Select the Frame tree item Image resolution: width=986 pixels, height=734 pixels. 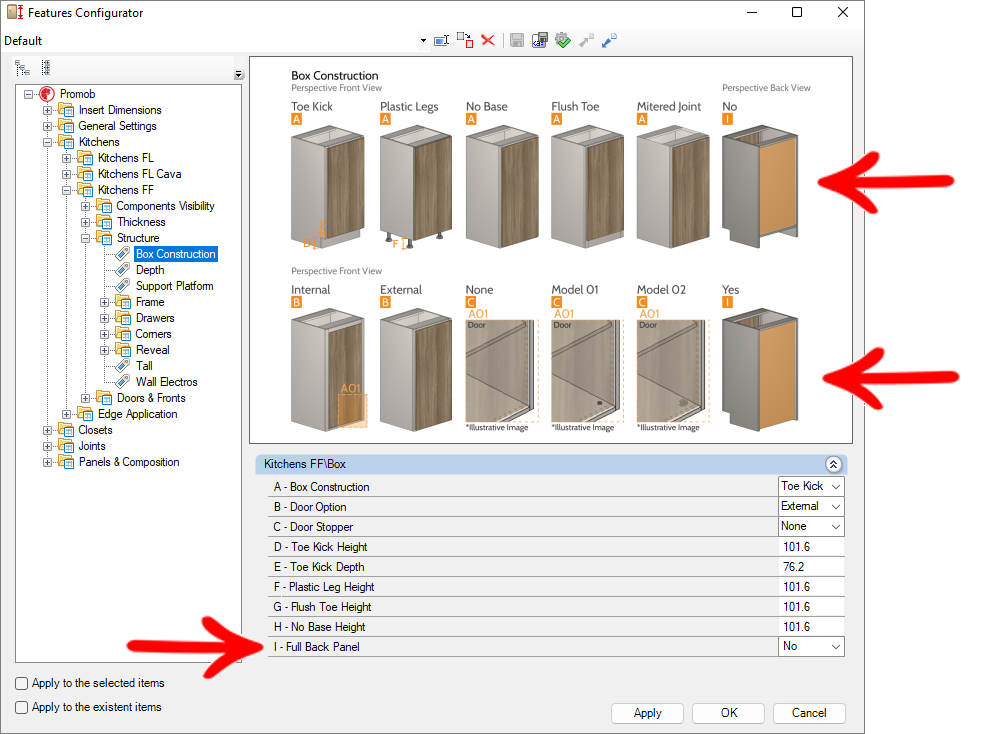pyautogui.click(x=150, y=302)
